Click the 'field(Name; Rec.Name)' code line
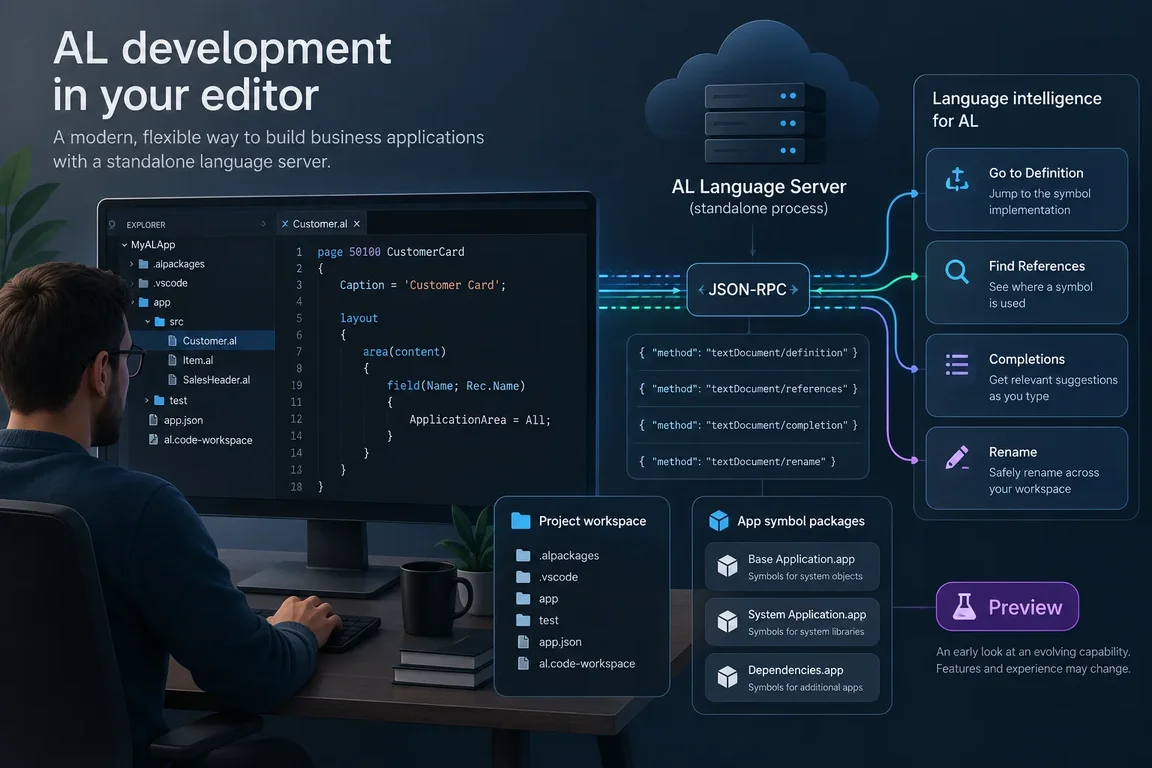Screen dimensions: 1152x768 (x=456, y=386)
